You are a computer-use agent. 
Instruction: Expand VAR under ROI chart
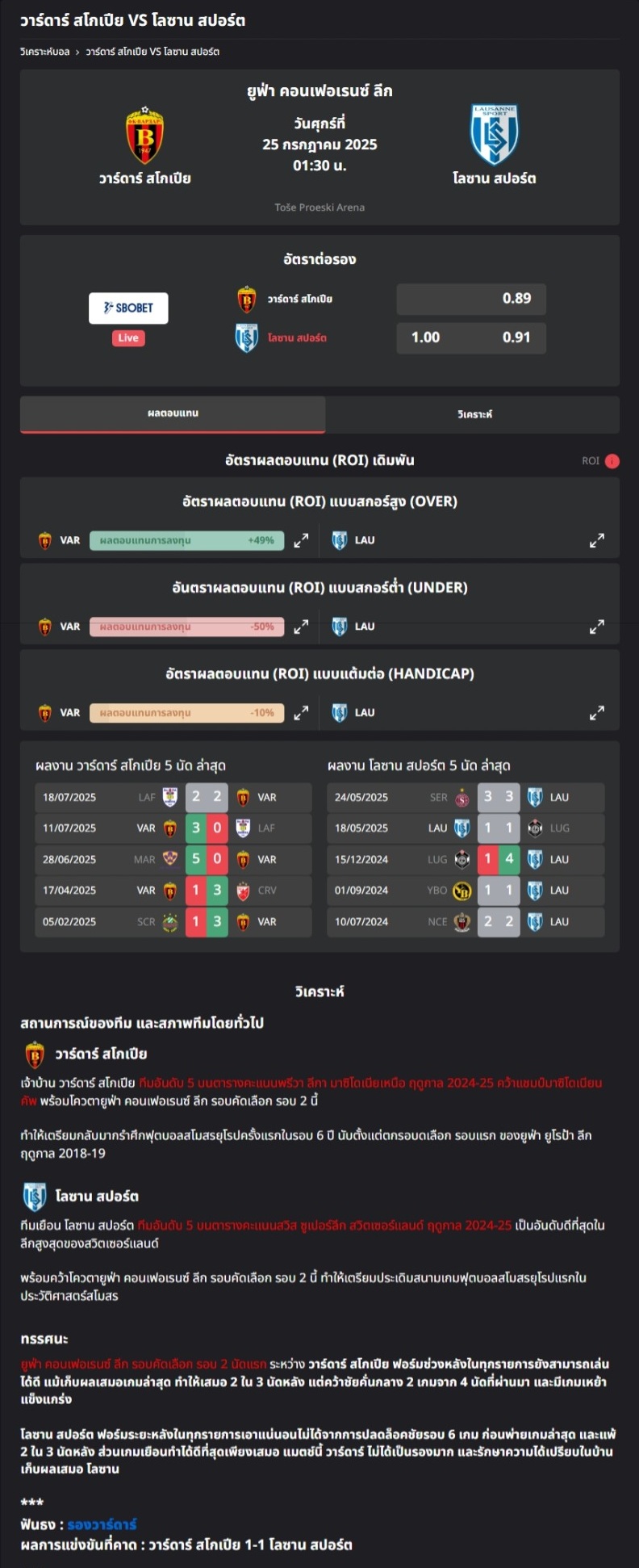click(x=301, y=627)
